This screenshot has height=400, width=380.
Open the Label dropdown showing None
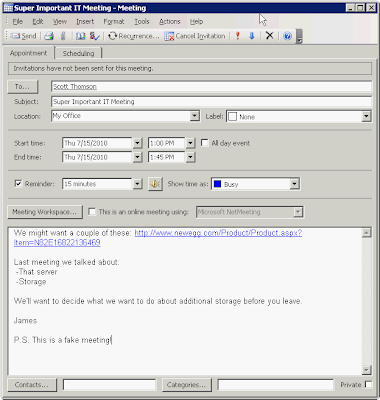tap(366, 116)
